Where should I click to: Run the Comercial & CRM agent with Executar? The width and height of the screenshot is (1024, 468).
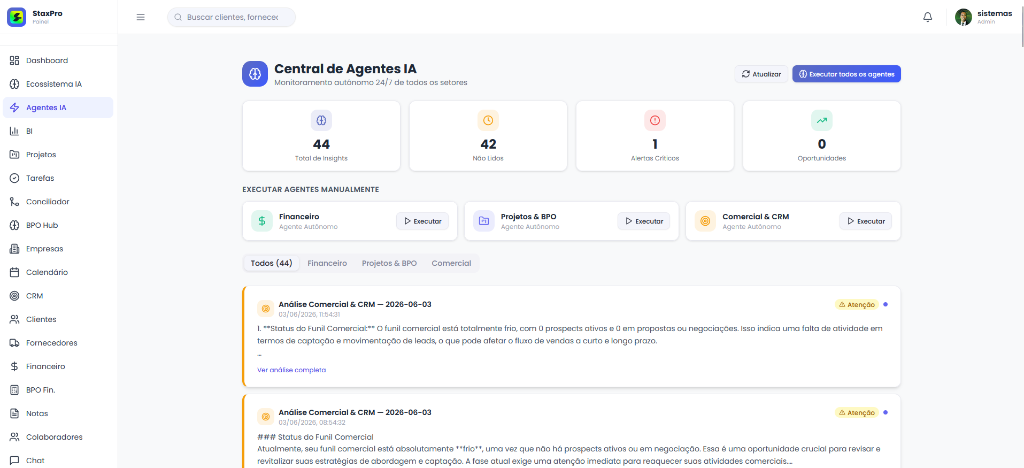point(865,221)
